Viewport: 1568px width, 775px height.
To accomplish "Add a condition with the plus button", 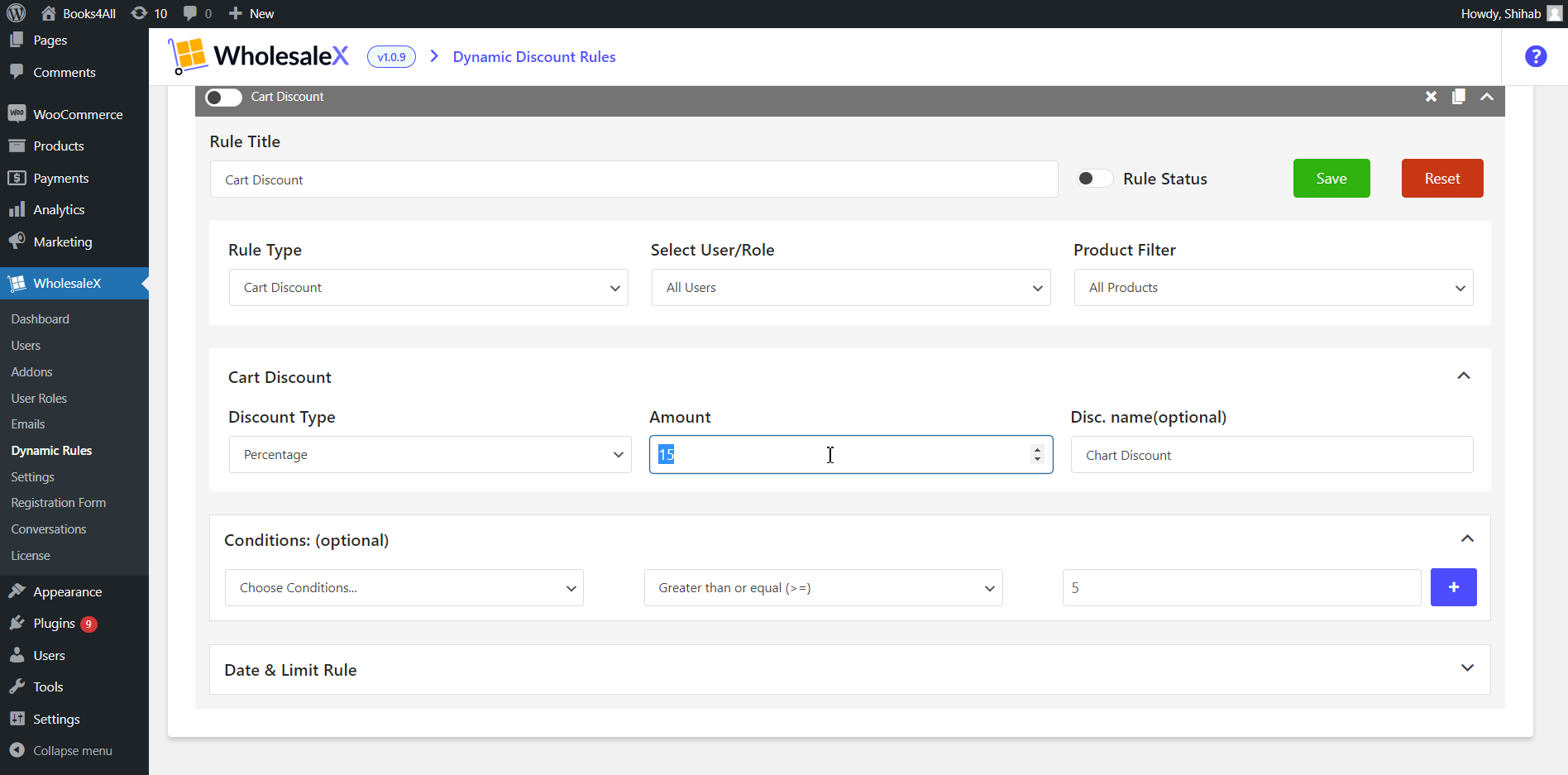I will pyautogui.click(x=1454, y=587).
